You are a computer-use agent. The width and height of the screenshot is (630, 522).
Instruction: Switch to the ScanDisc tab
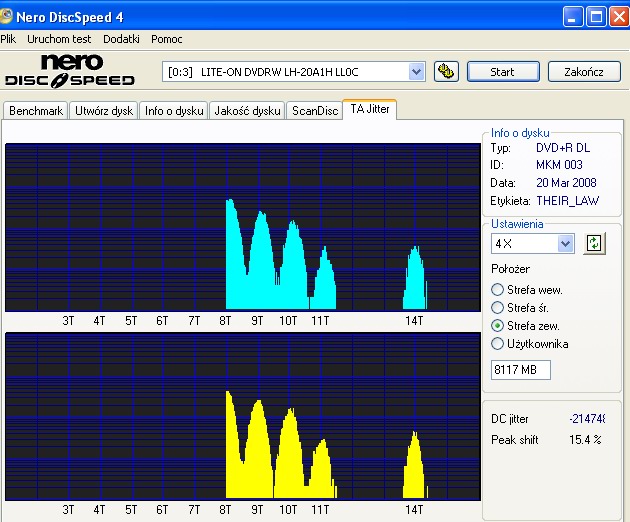click(x=315, y=111)
